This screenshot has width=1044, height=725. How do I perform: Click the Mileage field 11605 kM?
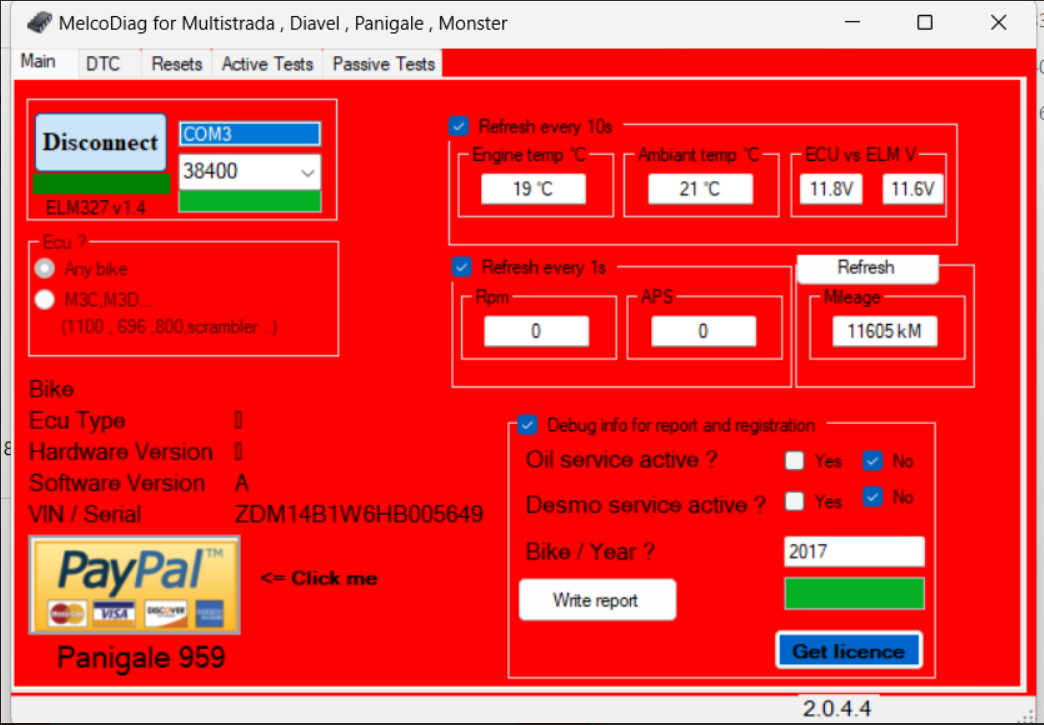tap(885, 332)
